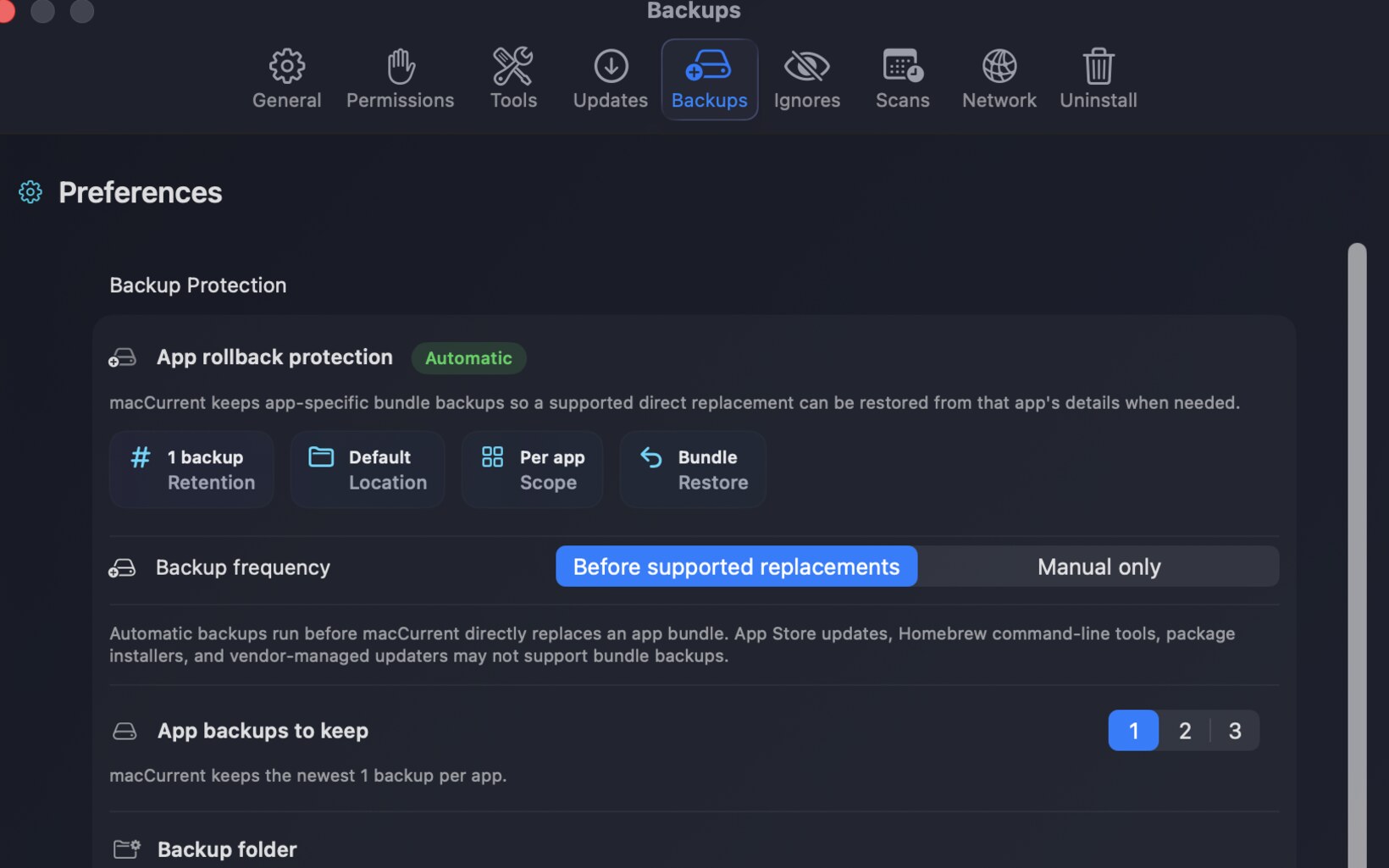This screenshot has height=868, width=1389.
Task: Click the App backups to keep label
Action: (263, 731)
